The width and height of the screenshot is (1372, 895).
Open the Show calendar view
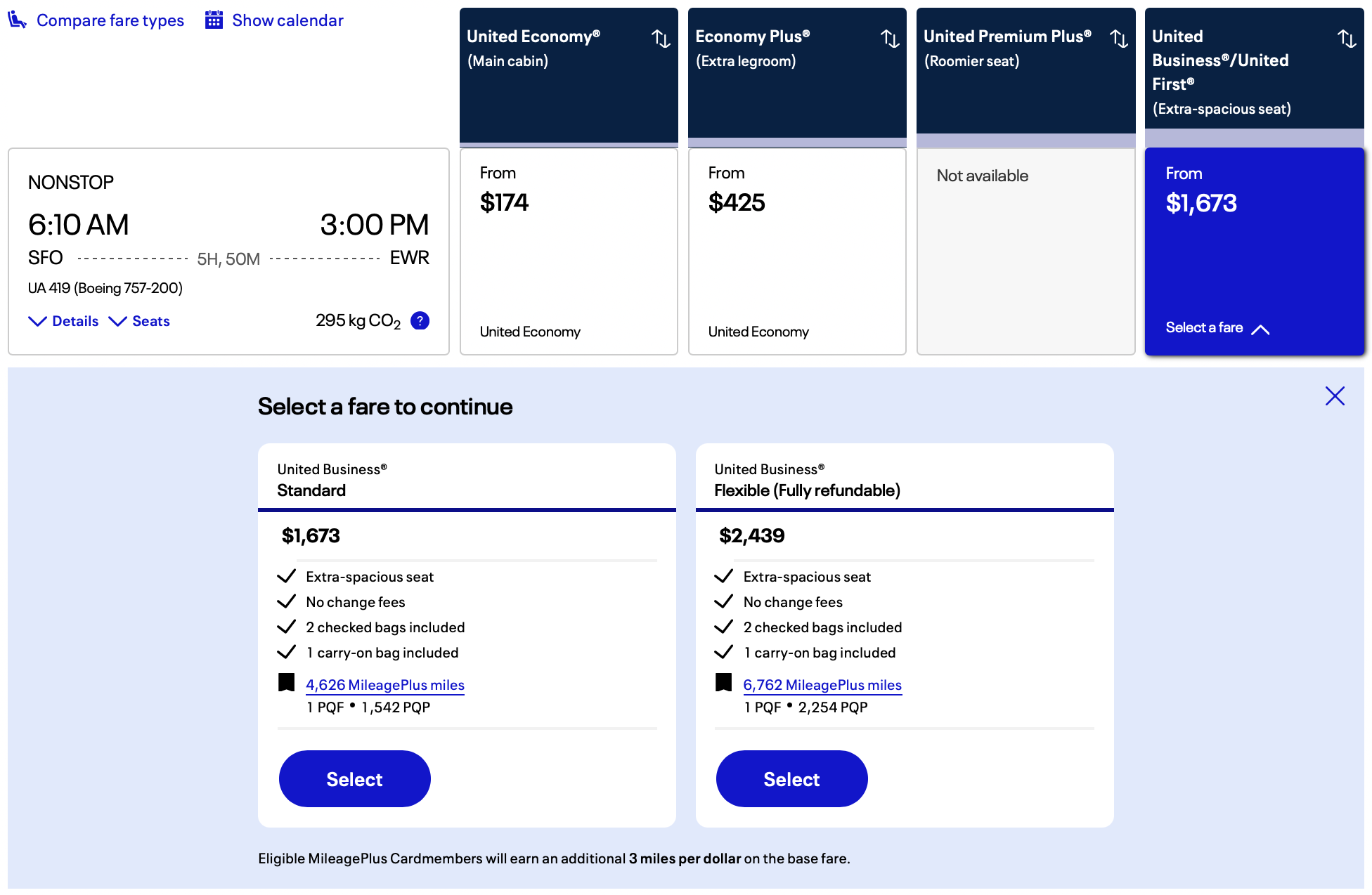(287, 20)
